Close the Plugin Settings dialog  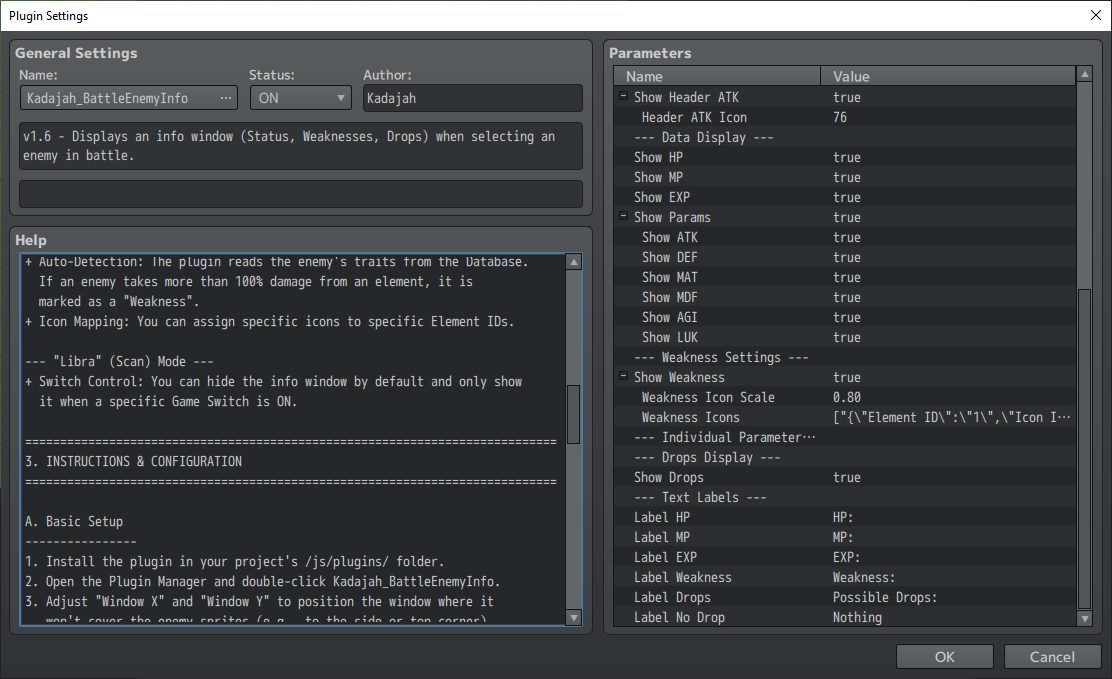(x=1095, y=16)
